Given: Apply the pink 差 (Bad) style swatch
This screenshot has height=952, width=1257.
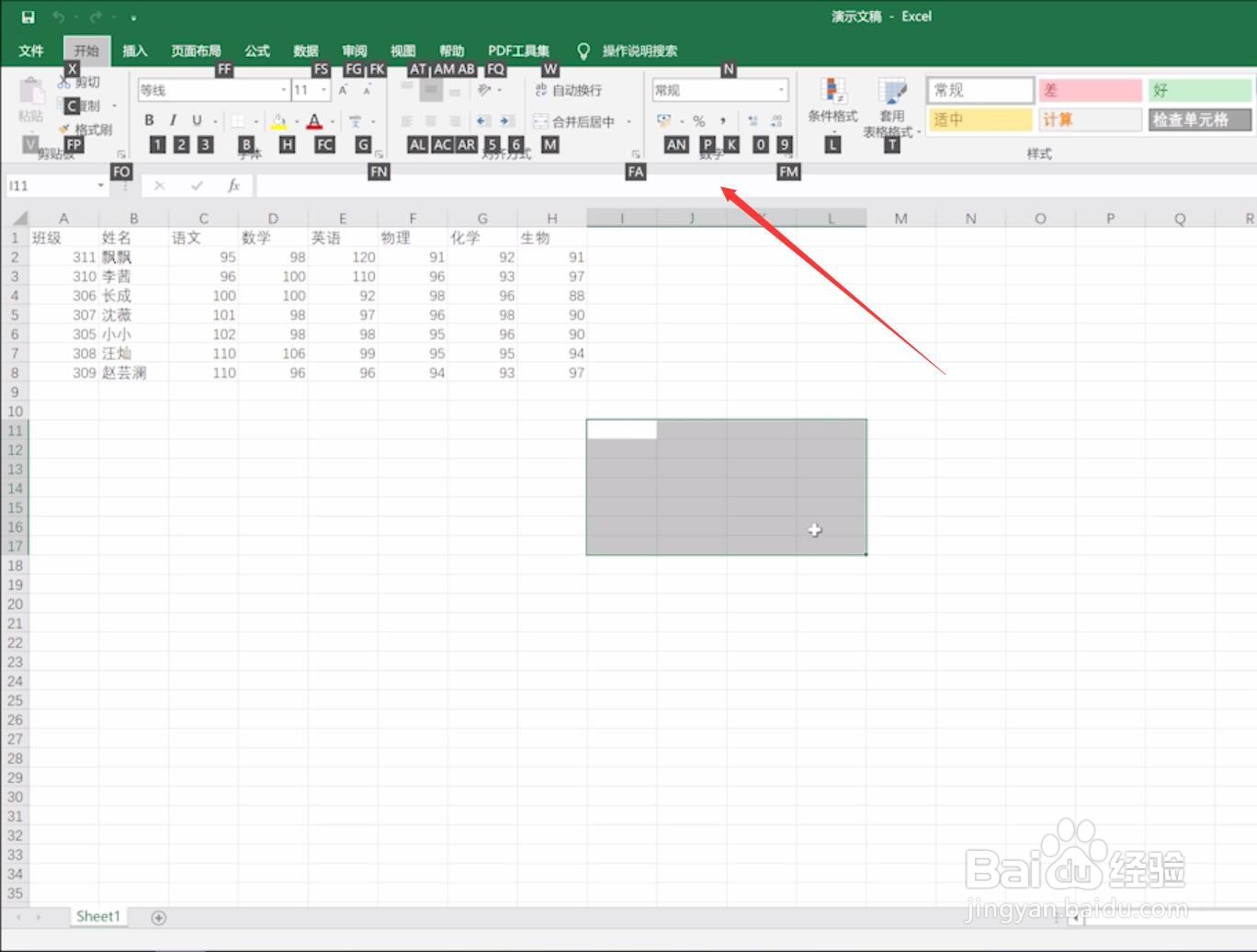Looking at the screenshot, I should point(1090,90).
